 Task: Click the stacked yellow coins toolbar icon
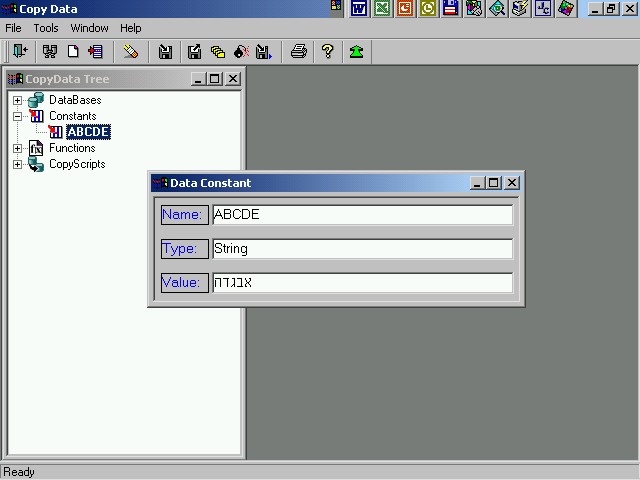(x=218, y=52)
